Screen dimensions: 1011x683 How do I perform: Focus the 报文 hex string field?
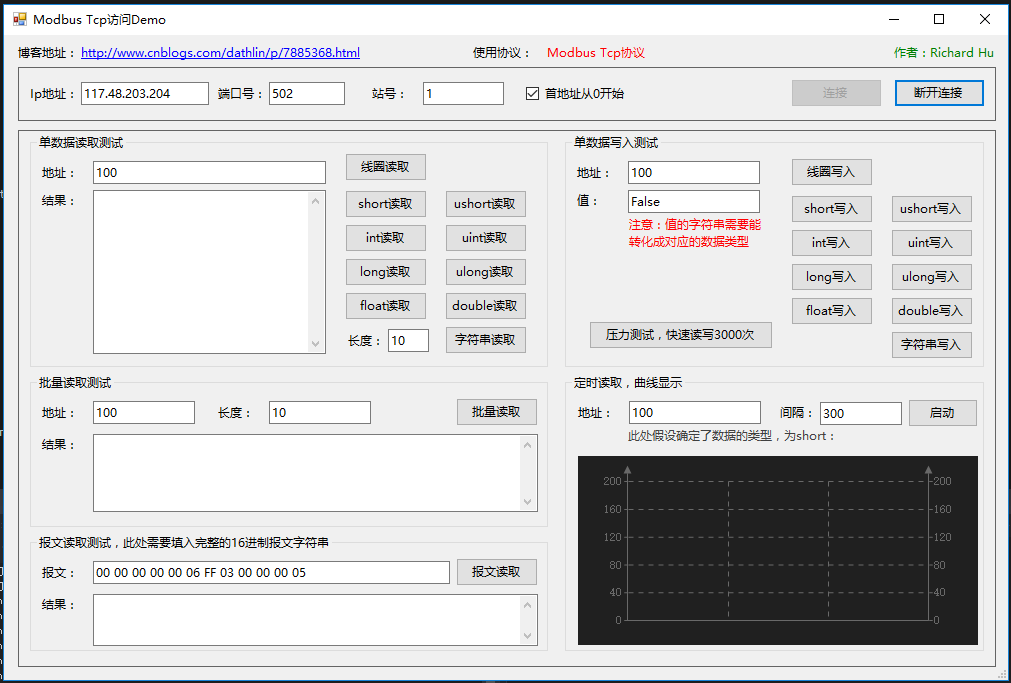271,573
